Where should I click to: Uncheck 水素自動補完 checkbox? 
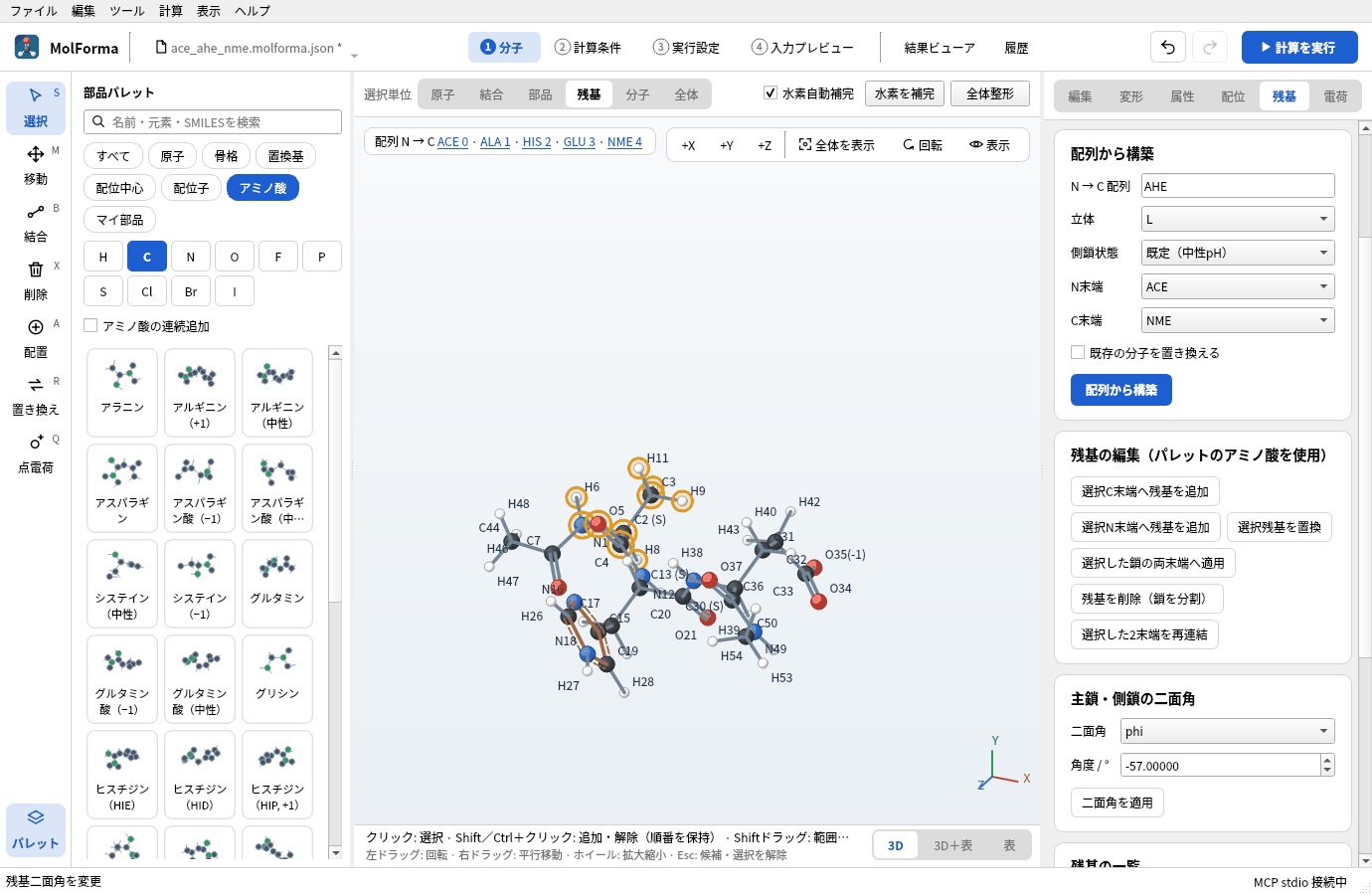click(771, 92)
